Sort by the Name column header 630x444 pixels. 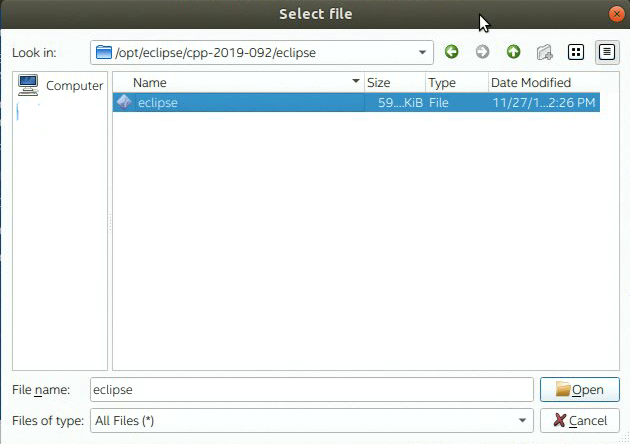[238, 82]
